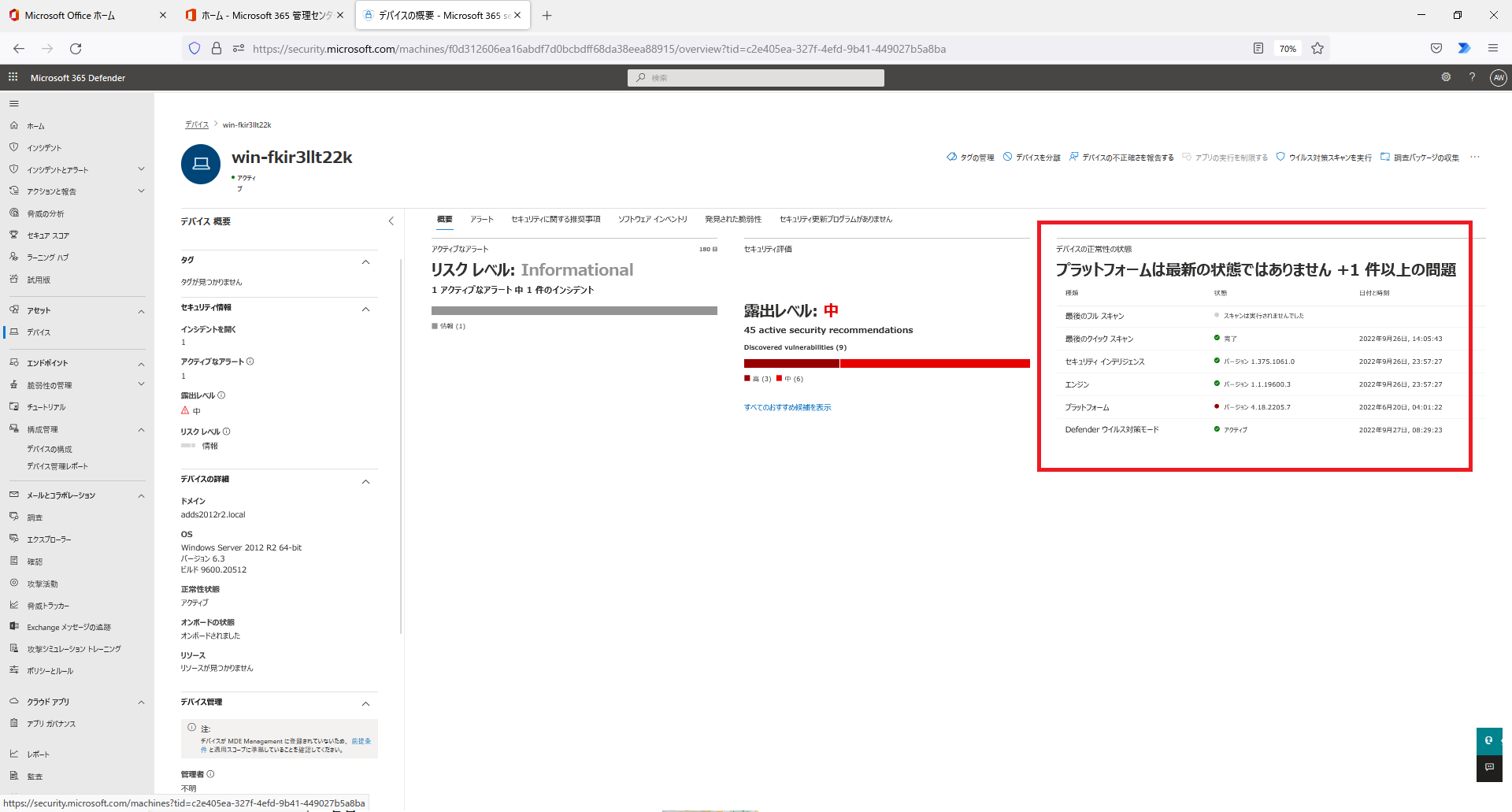1512x812 pixels.
Task: Collapse the navigation with the hamburger icon
Action: 13,104
